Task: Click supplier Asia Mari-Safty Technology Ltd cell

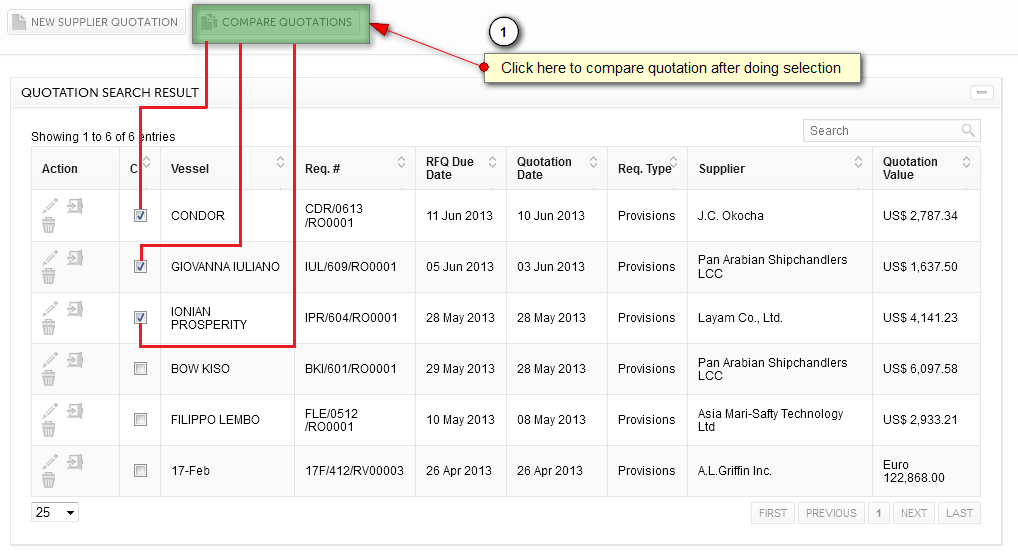Action: click(x=780, y=420)
